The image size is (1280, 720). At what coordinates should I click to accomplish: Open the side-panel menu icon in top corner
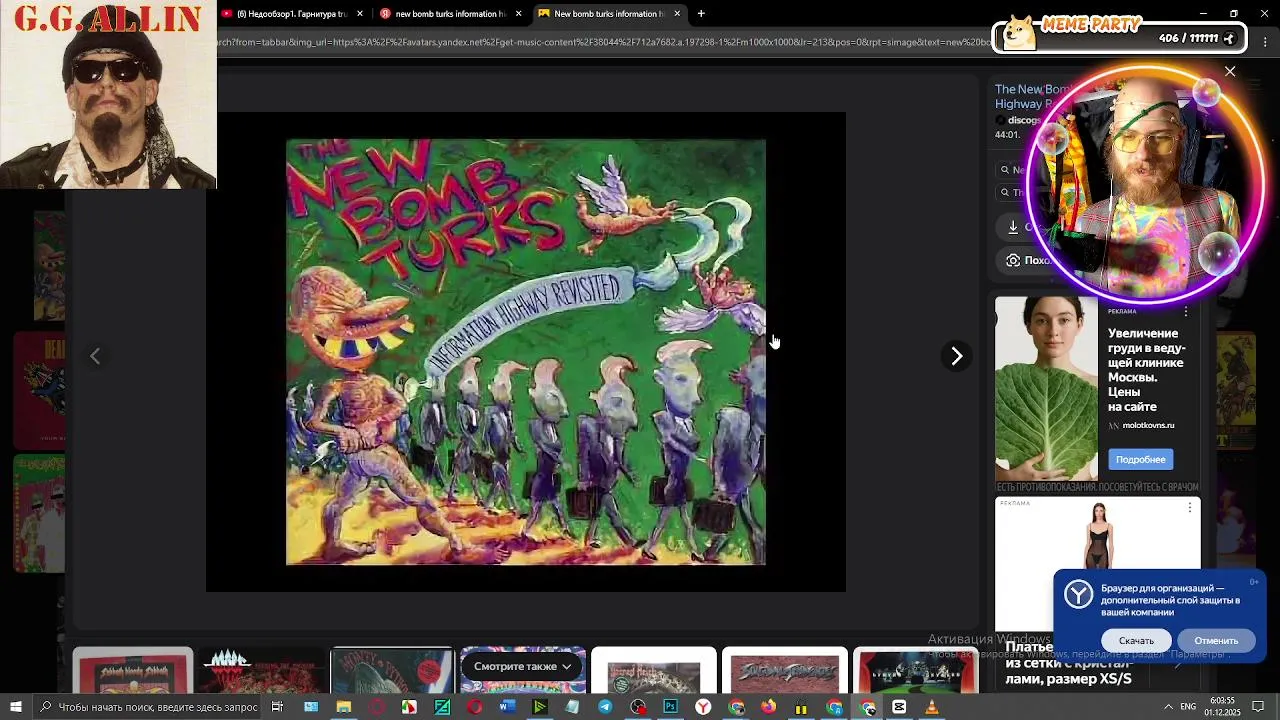coord(1267,42)
